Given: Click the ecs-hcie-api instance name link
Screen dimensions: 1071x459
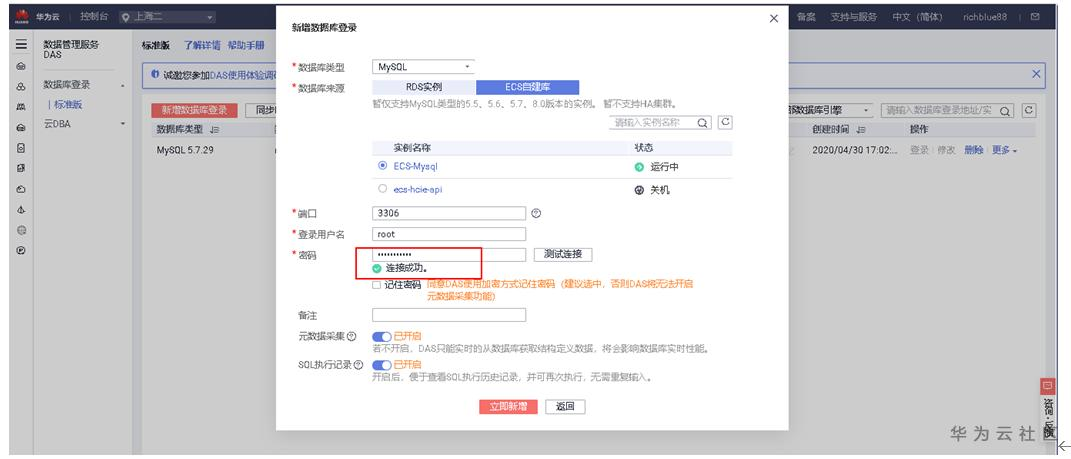Looking at the screenshot, I should click(418, 189).
